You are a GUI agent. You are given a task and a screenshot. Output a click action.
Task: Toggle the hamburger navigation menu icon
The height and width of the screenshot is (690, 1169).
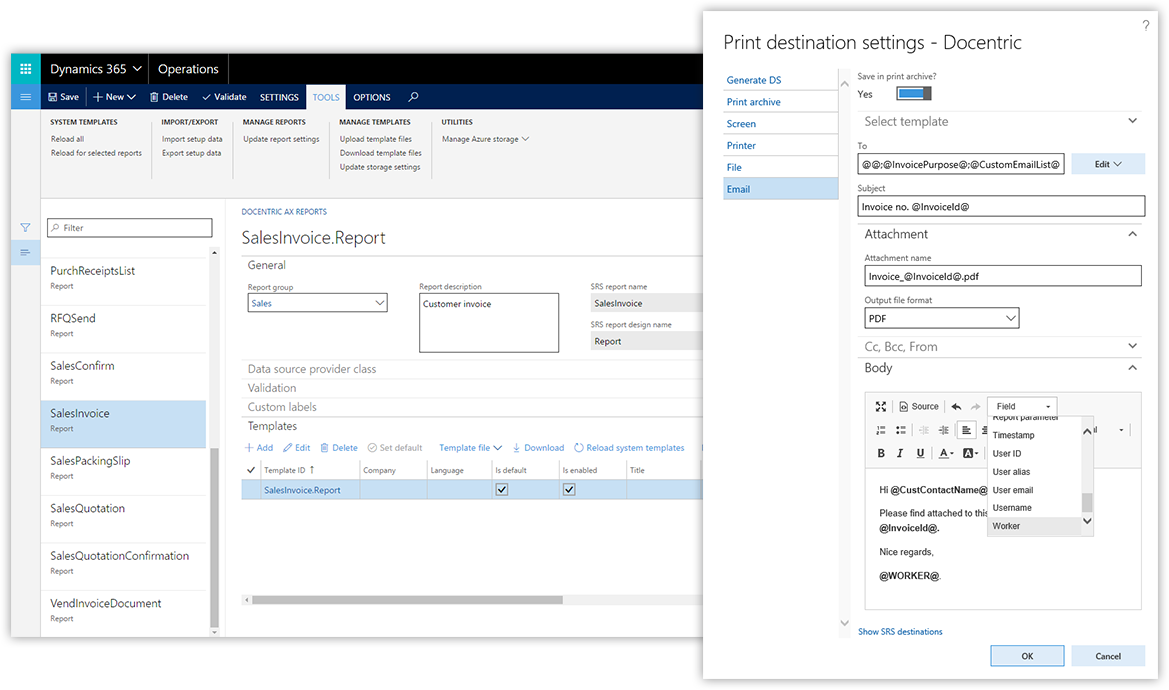tap(25, 97)
